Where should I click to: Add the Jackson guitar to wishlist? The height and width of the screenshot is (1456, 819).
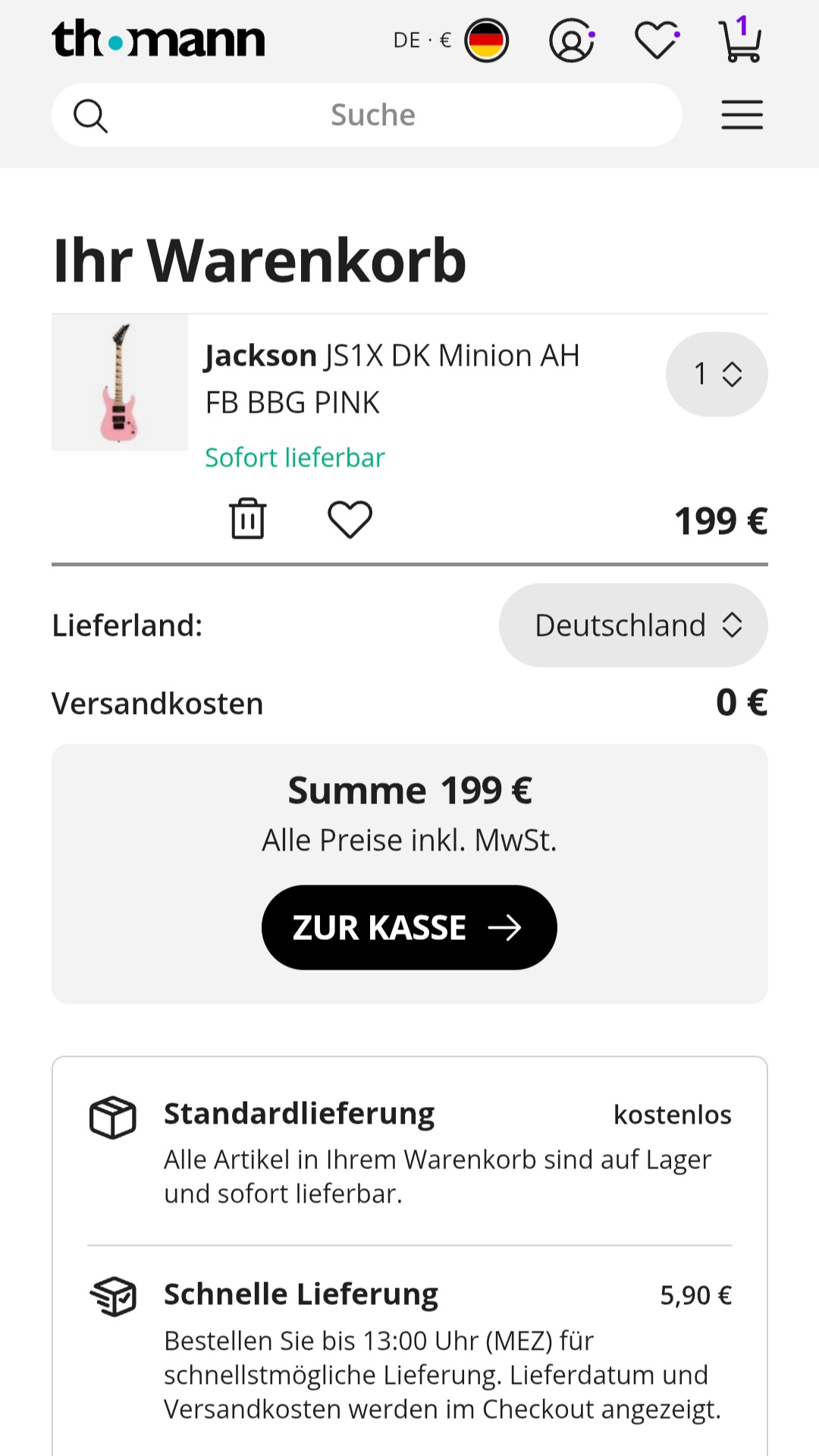350,520
